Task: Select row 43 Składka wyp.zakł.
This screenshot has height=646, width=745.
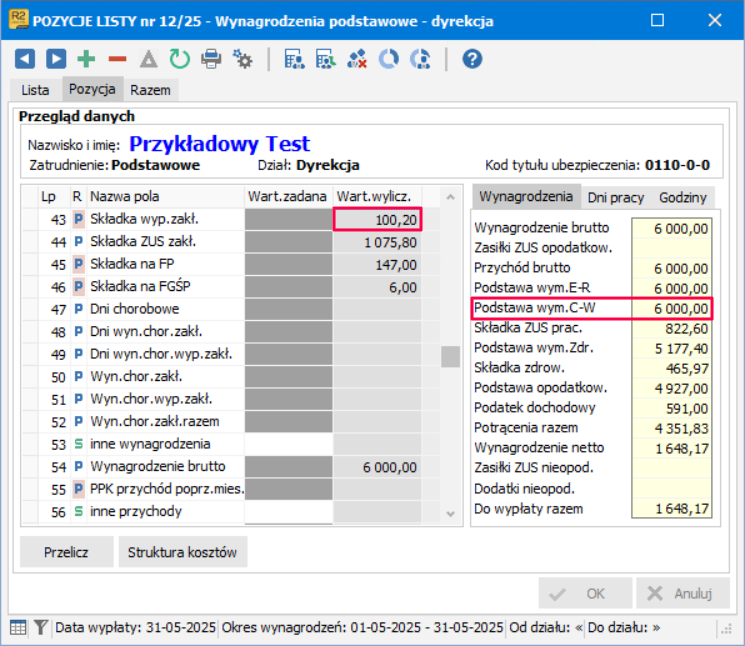Action: (x=229, y=219)
